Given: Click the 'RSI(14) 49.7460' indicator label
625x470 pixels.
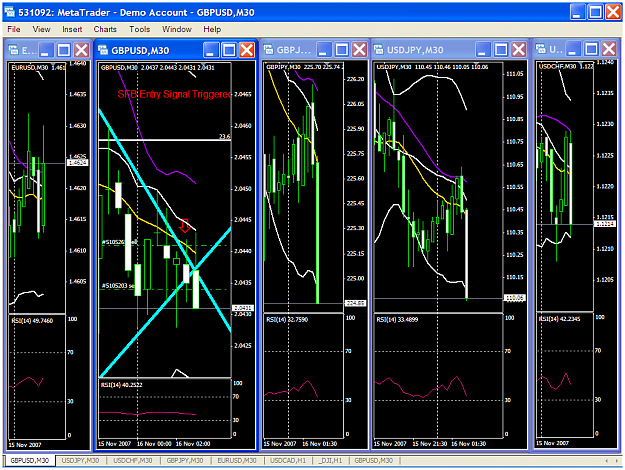Looking at the screenshot, I should coord(32,321).
